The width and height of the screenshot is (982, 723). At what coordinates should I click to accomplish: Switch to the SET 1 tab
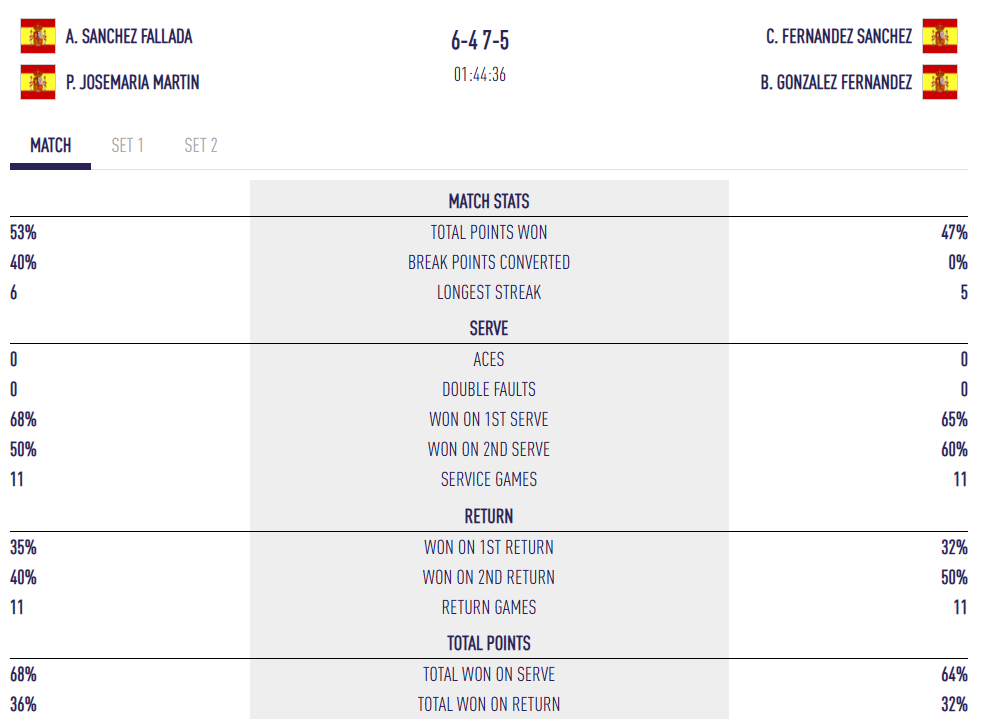click(127, 146)
